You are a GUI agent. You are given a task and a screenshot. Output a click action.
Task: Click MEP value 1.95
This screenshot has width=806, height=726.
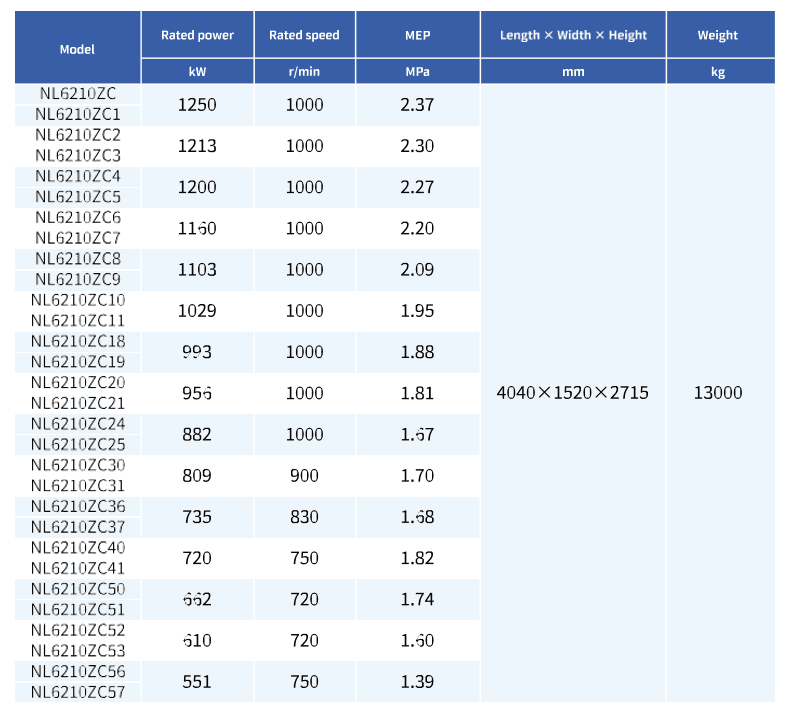pyautogui.click(x=417, y=311)
